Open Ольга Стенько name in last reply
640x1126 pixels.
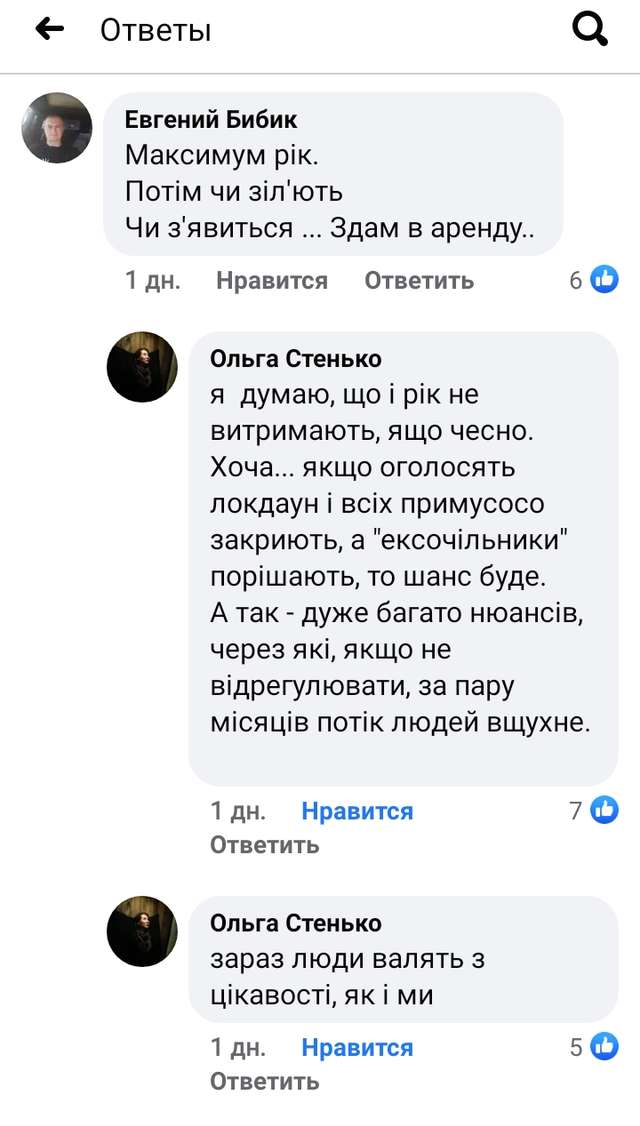296,923
